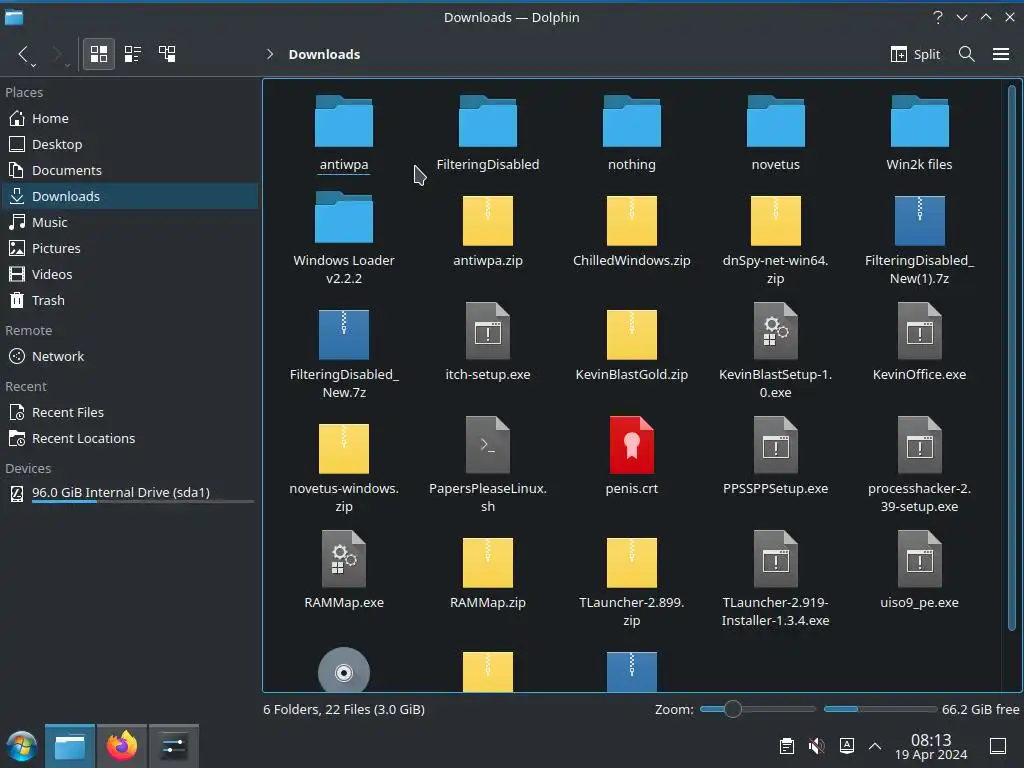Image resolution: width=1024 pixels, height=768 pixels.
Task: Select the red .crt certificate file
Action: [632, 456]
